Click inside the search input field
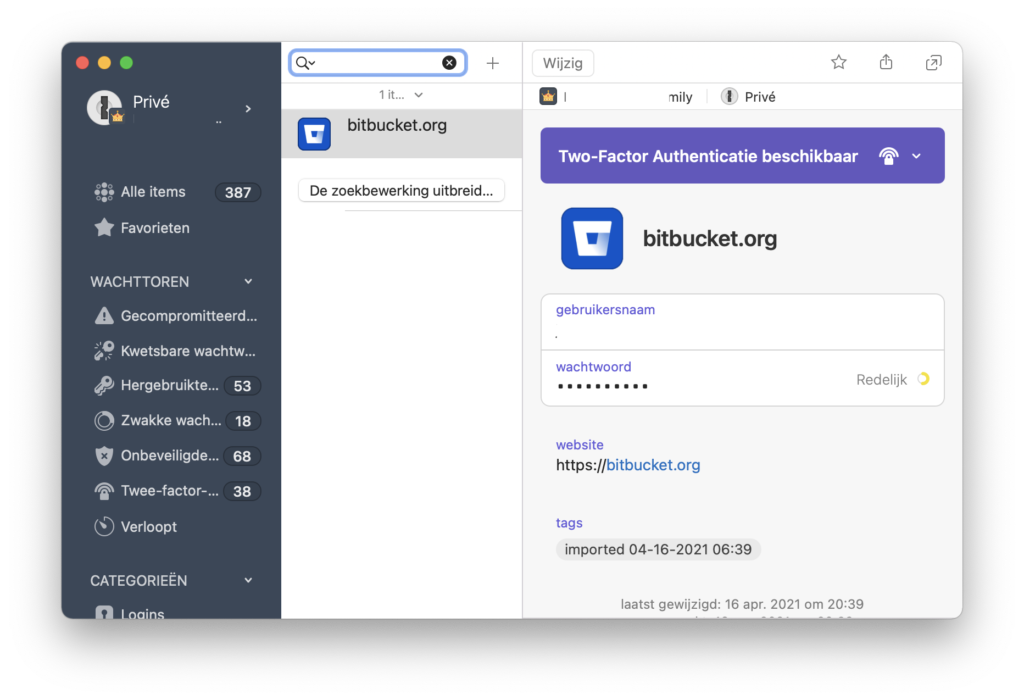Screen dimensions: 1024x700 coord(379,63)
